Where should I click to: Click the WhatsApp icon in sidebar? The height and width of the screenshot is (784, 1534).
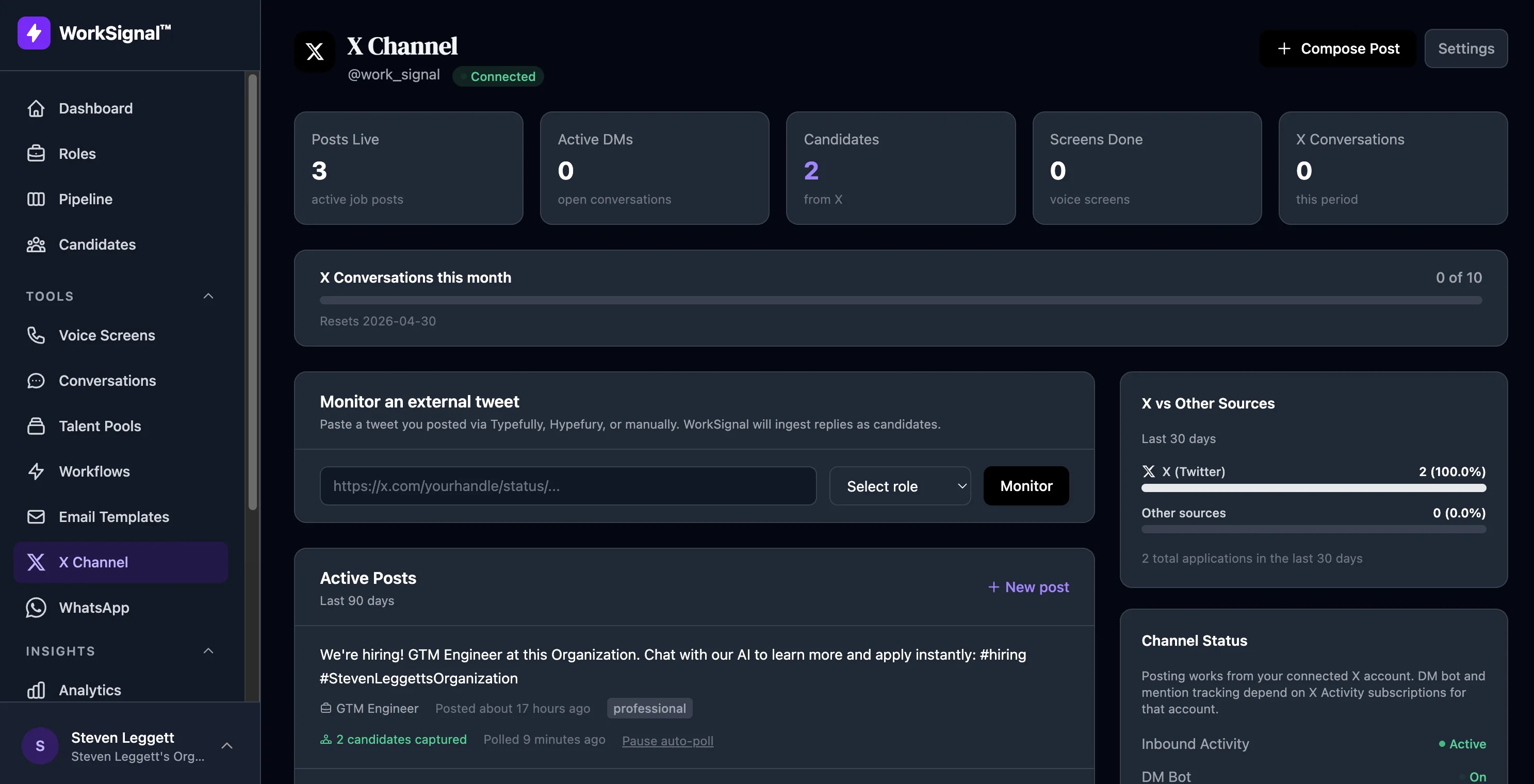click(36, 607)
